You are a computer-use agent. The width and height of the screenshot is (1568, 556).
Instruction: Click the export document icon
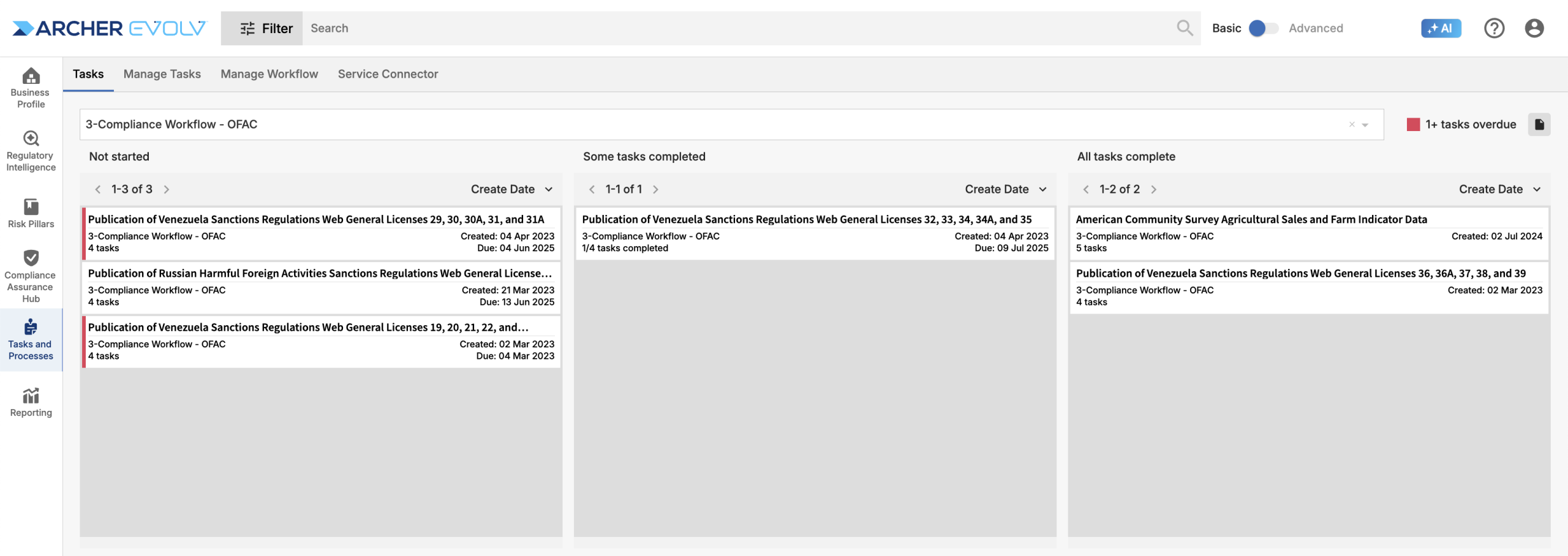pyautogui.click(x=1539, y=124)
